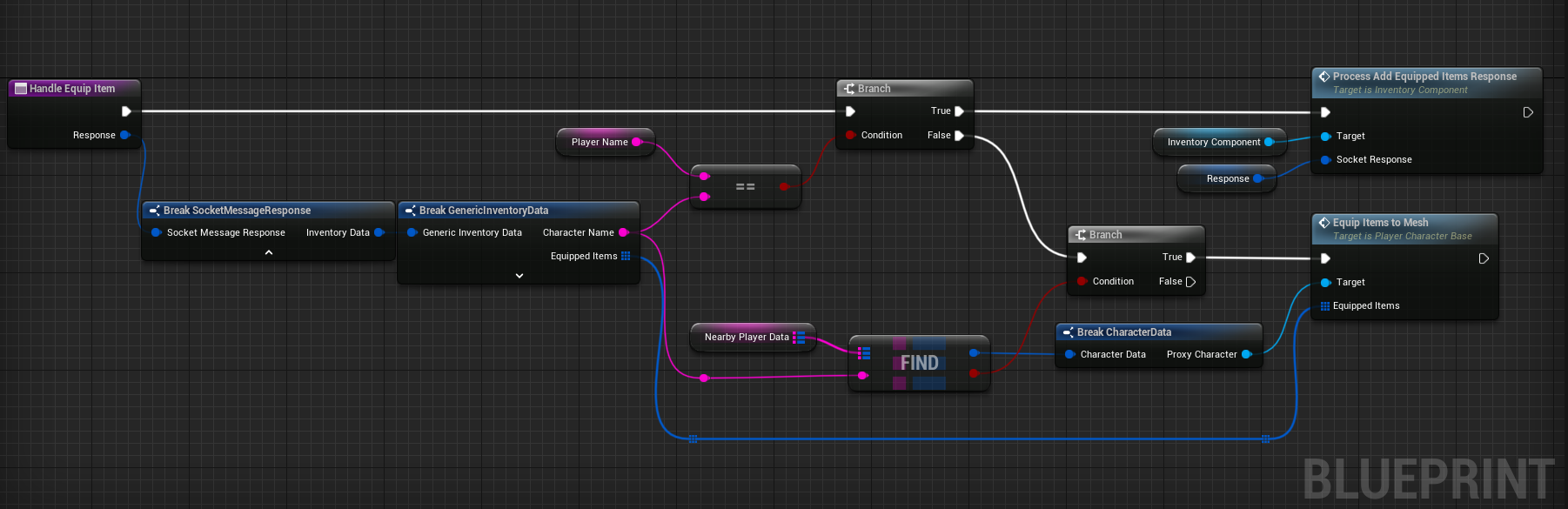Click the FIND node blue value output pin

974,352
